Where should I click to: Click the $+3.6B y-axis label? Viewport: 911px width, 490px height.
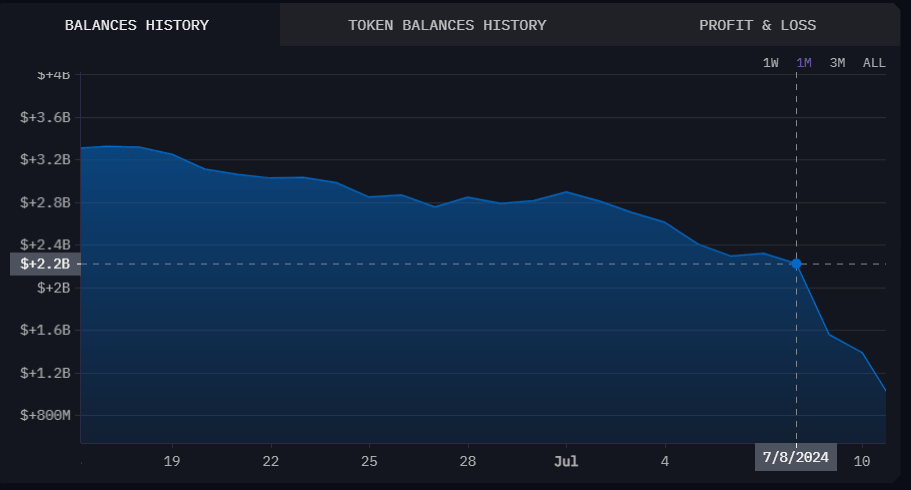[x=45, y=117]
